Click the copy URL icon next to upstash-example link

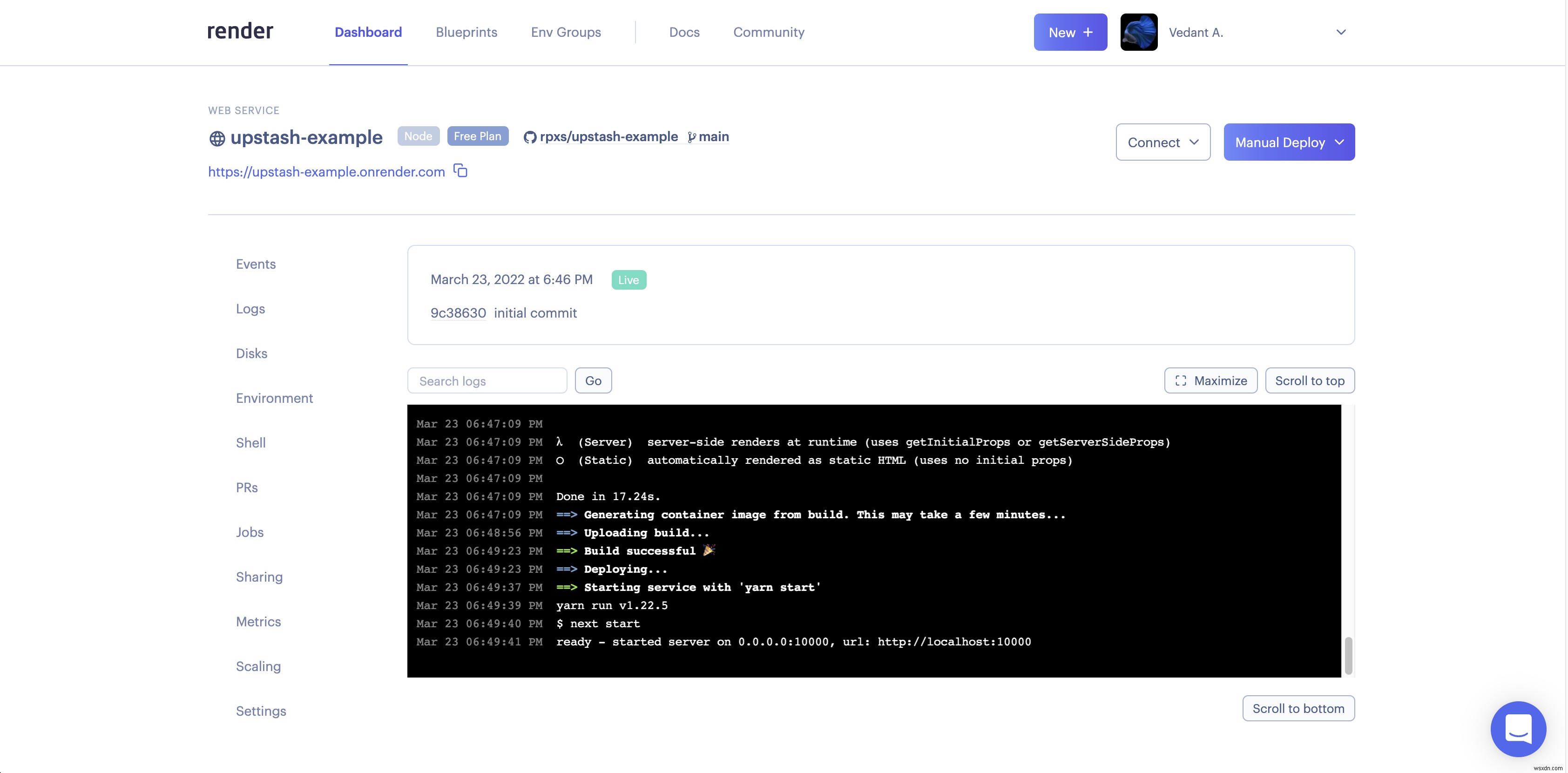tap(460, 170)
